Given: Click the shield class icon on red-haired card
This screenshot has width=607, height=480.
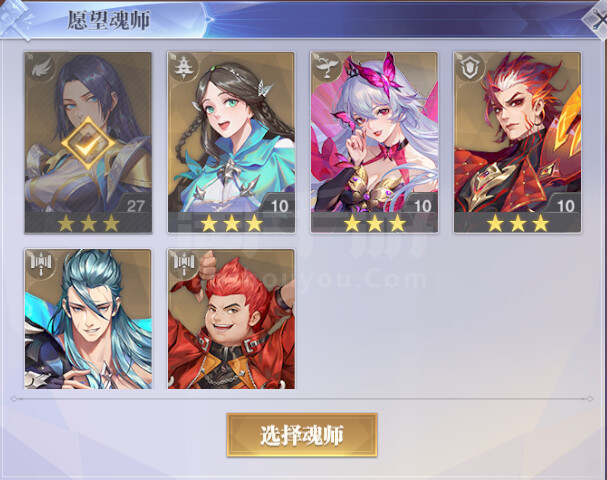Looking at the screenshot, I should point(470,68).
